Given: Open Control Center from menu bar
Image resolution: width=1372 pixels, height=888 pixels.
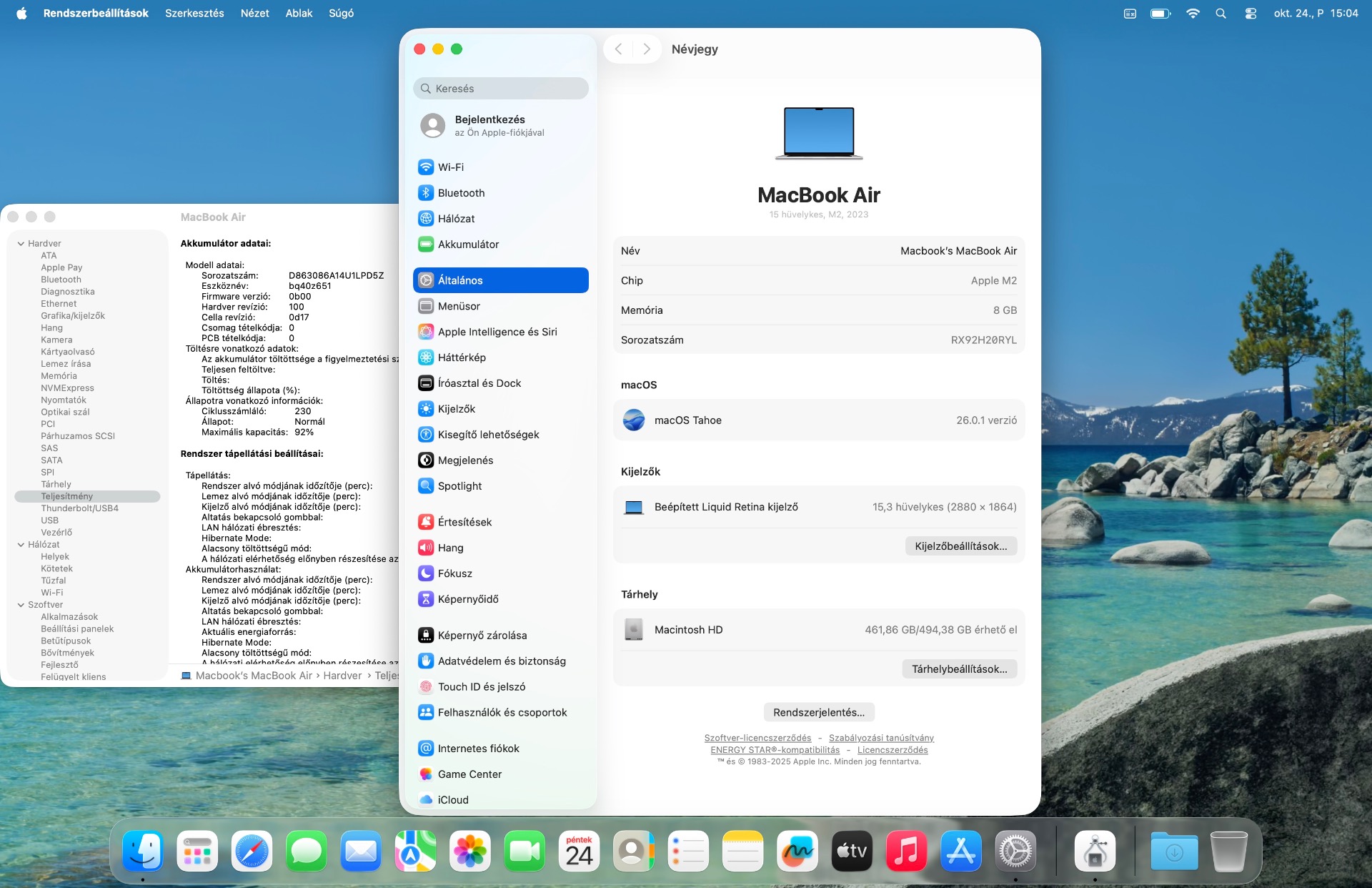Looking at the screenshot, I should coord(1251,14).
